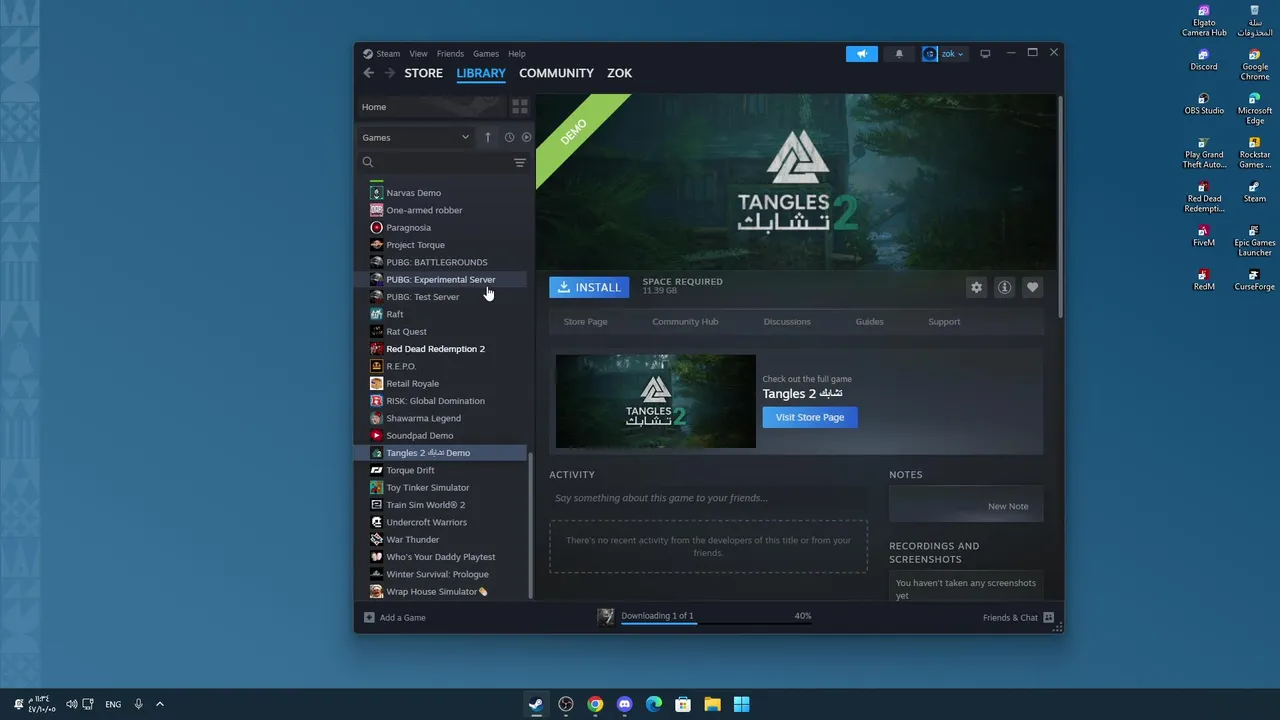1280x720 pixels.
Task: Open the notifications bell
Action: click(899, 54)
